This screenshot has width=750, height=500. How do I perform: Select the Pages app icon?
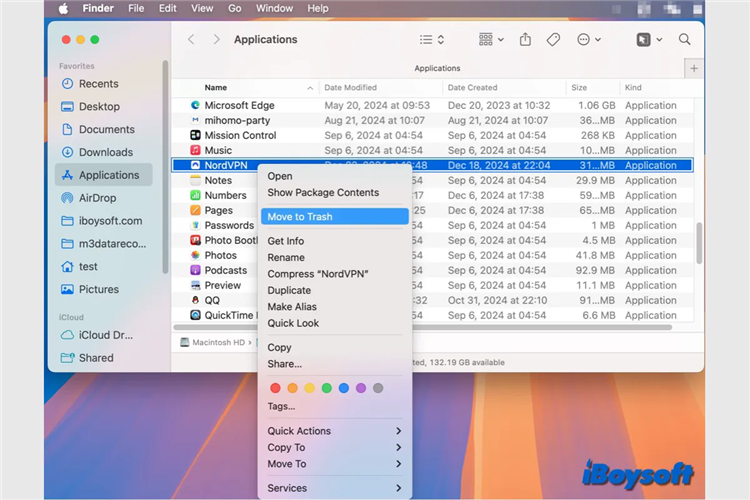(x=195, y=210)
